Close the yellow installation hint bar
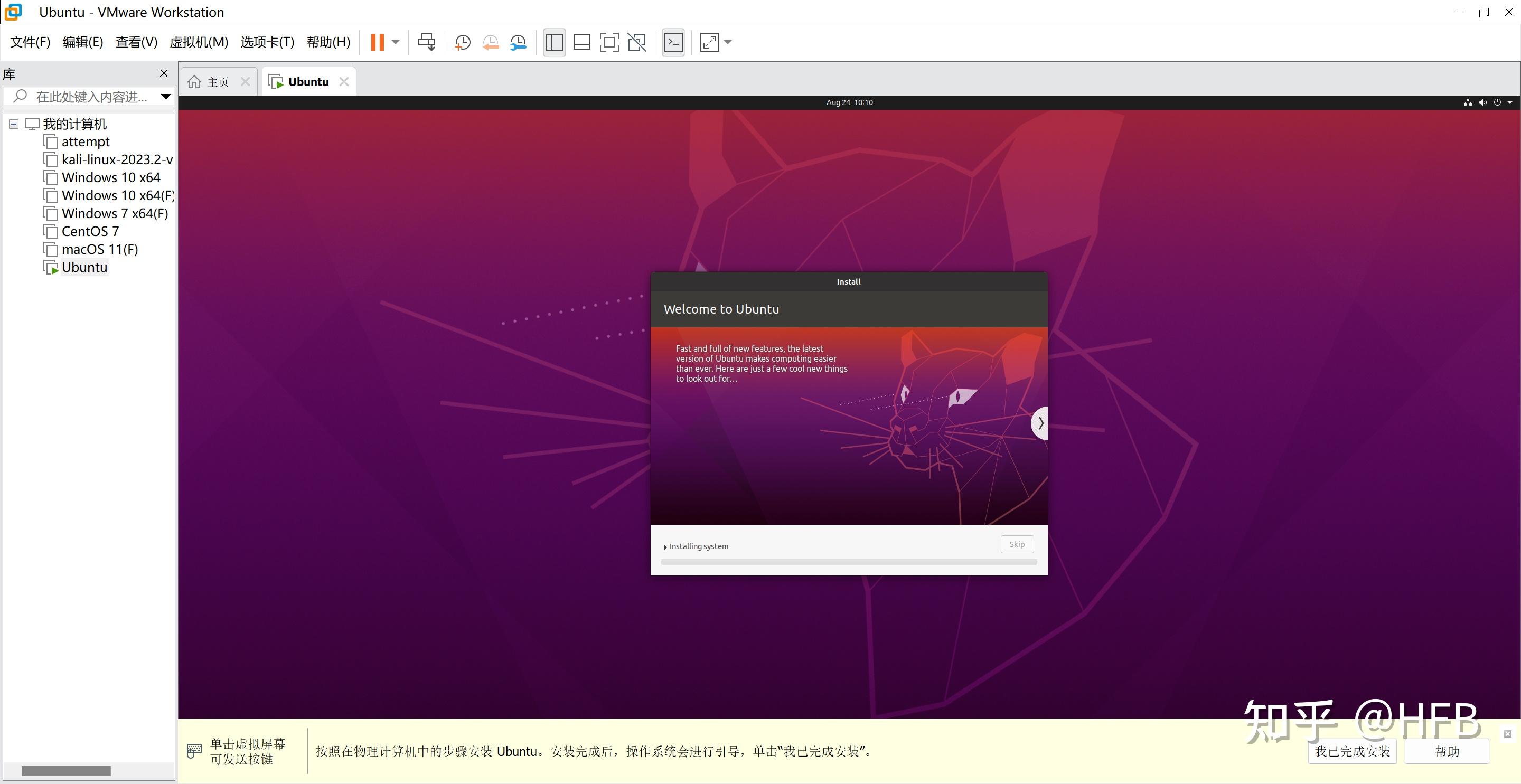The width and height of the screenshot is (1521, 784). (1507, 734)
